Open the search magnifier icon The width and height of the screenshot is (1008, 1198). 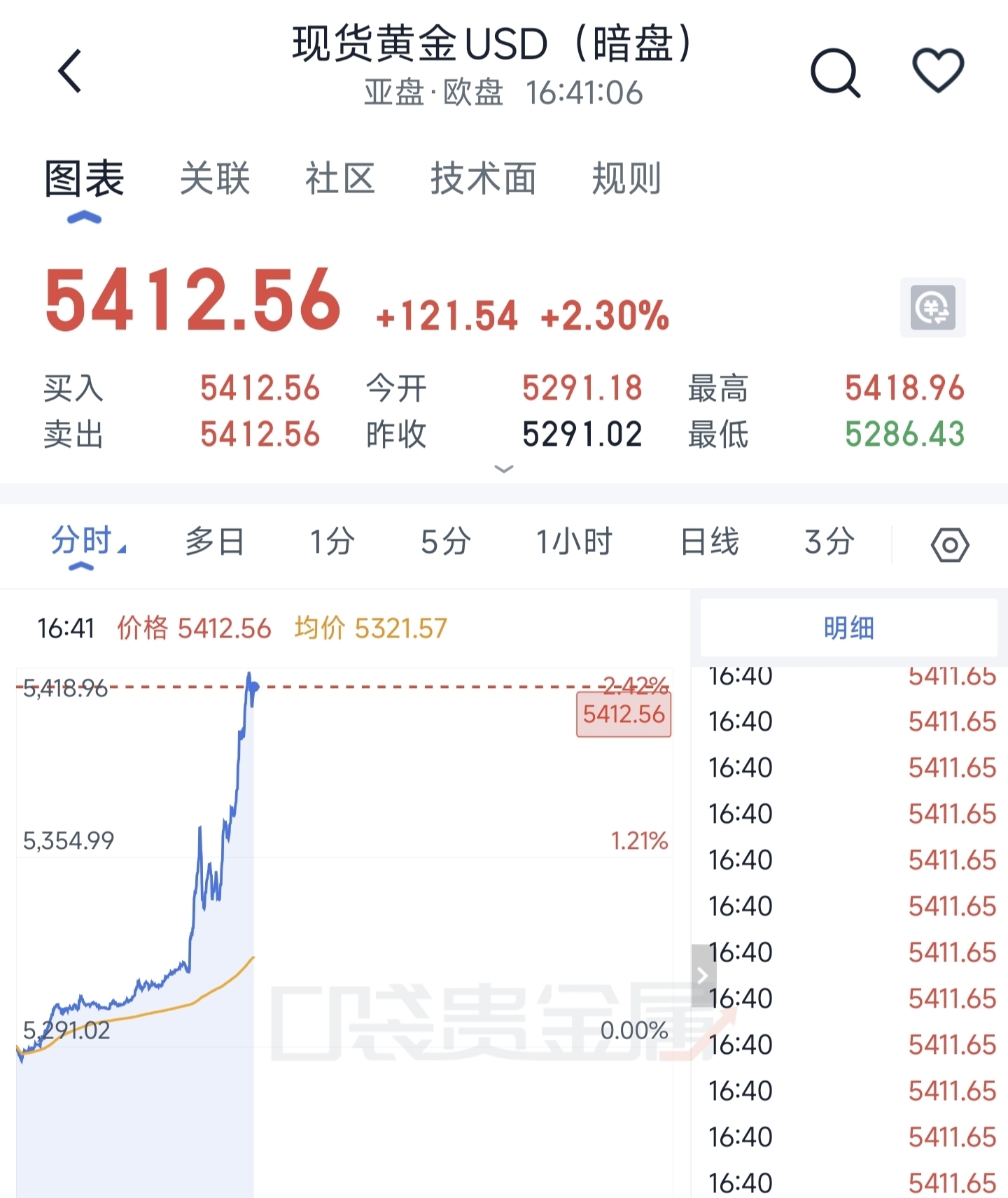pyautogui.click(x=834, y=72)
